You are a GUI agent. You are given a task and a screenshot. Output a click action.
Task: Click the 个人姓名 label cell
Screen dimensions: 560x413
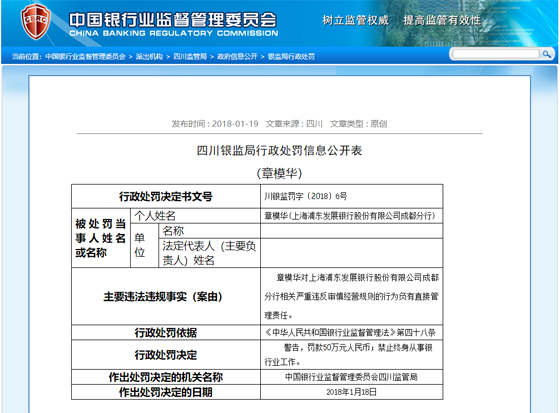195,216
